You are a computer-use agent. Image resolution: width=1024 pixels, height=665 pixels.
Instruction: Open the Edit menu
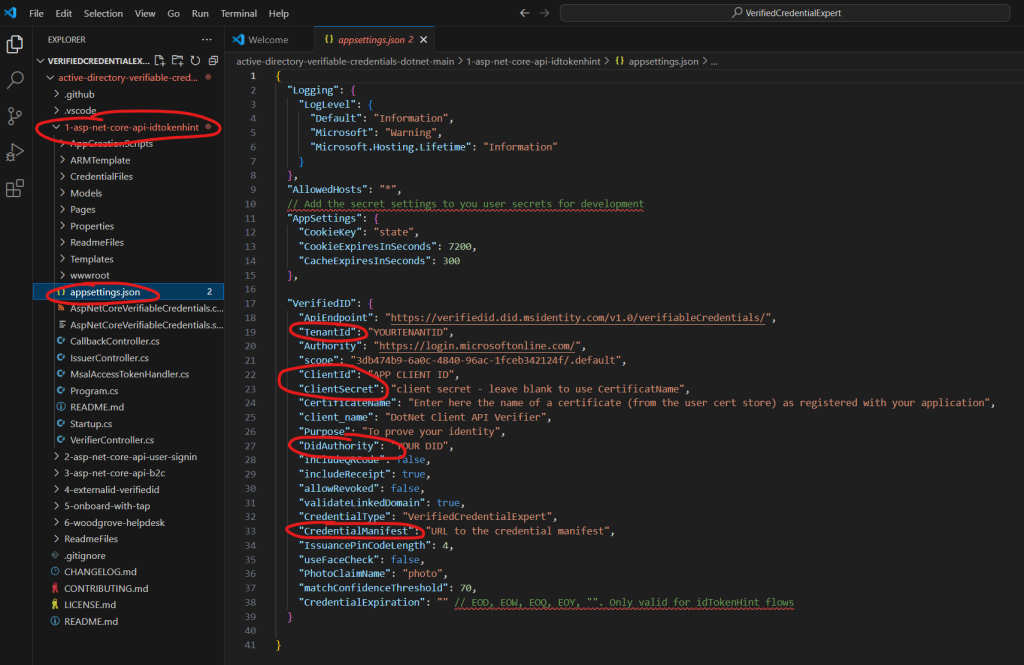click(63, 13)
